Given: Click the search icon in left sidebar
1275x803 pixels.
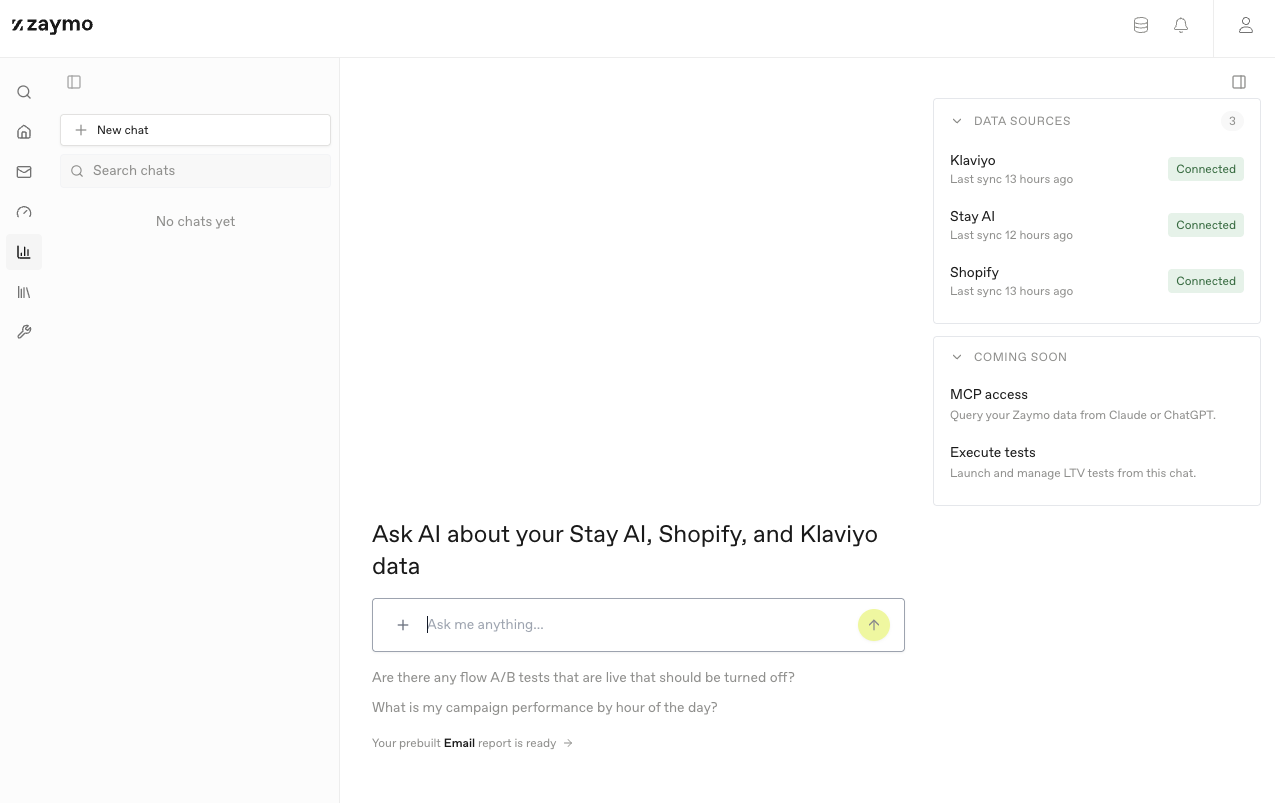Looking at the screenshot, I should [x=24, y=92].
